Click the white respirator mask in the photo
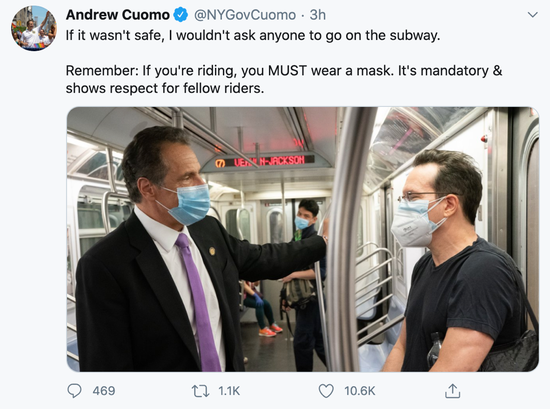550x409 pixels. 417,223
